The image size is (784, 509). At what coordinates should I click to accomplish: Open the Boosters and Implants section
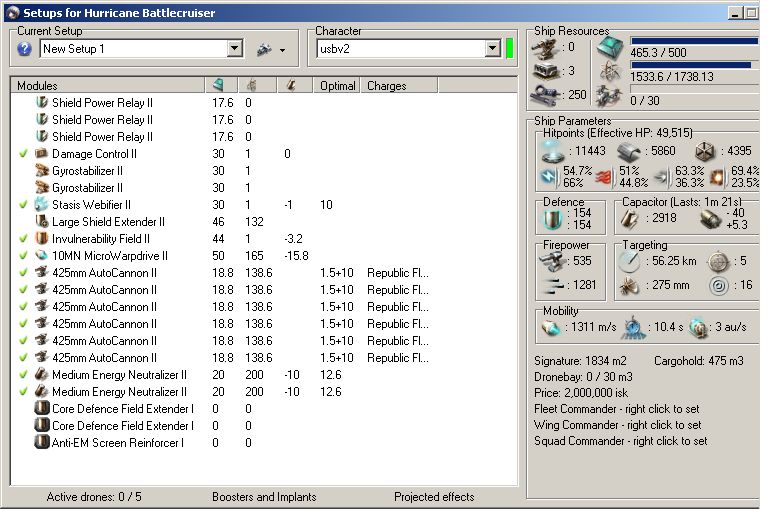264,496
